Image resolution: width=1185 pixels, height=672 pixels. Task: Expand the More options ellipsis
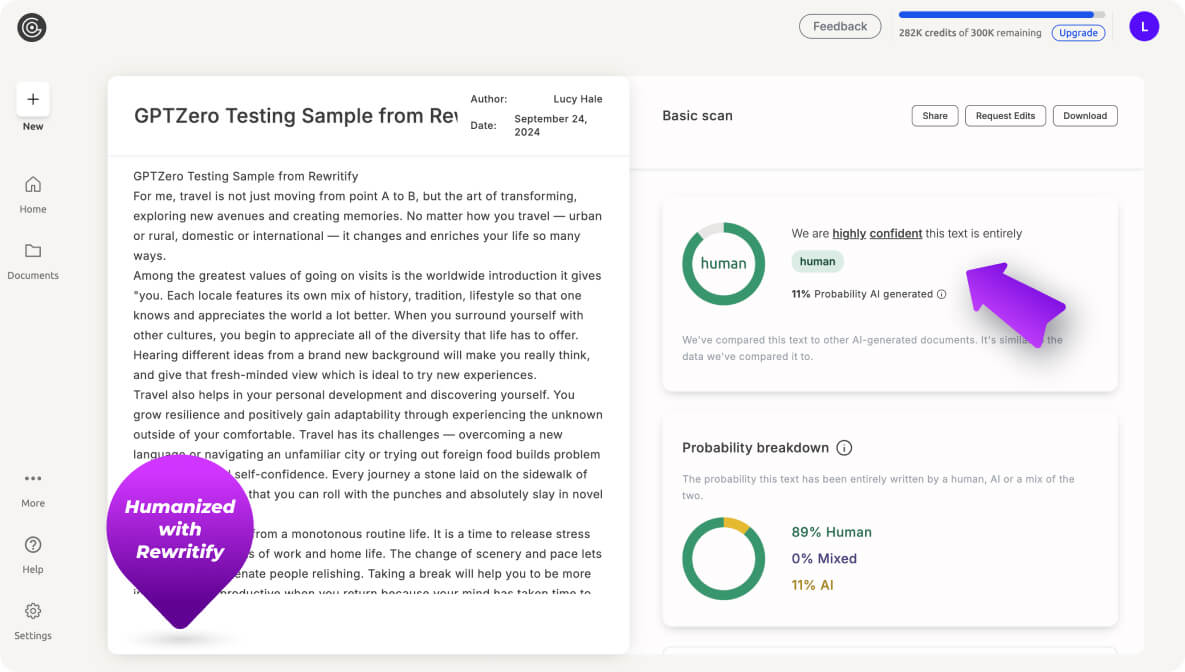pos(33,479)
